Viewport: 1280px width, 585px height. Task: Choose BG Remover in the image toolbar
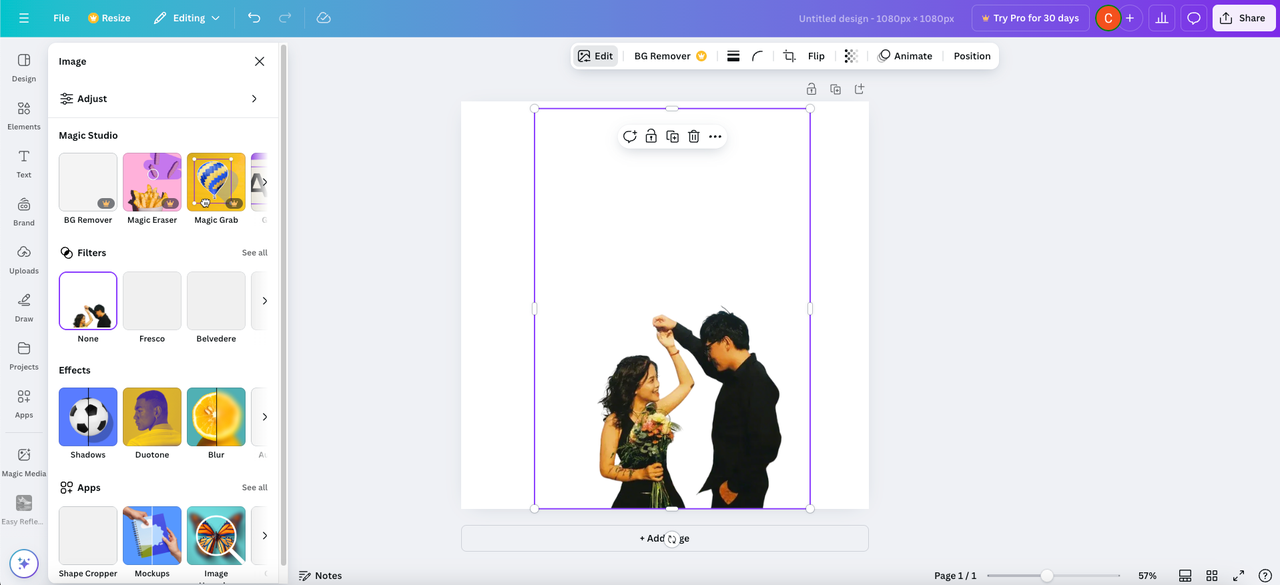pyautogui.click(x=670, y=56)
